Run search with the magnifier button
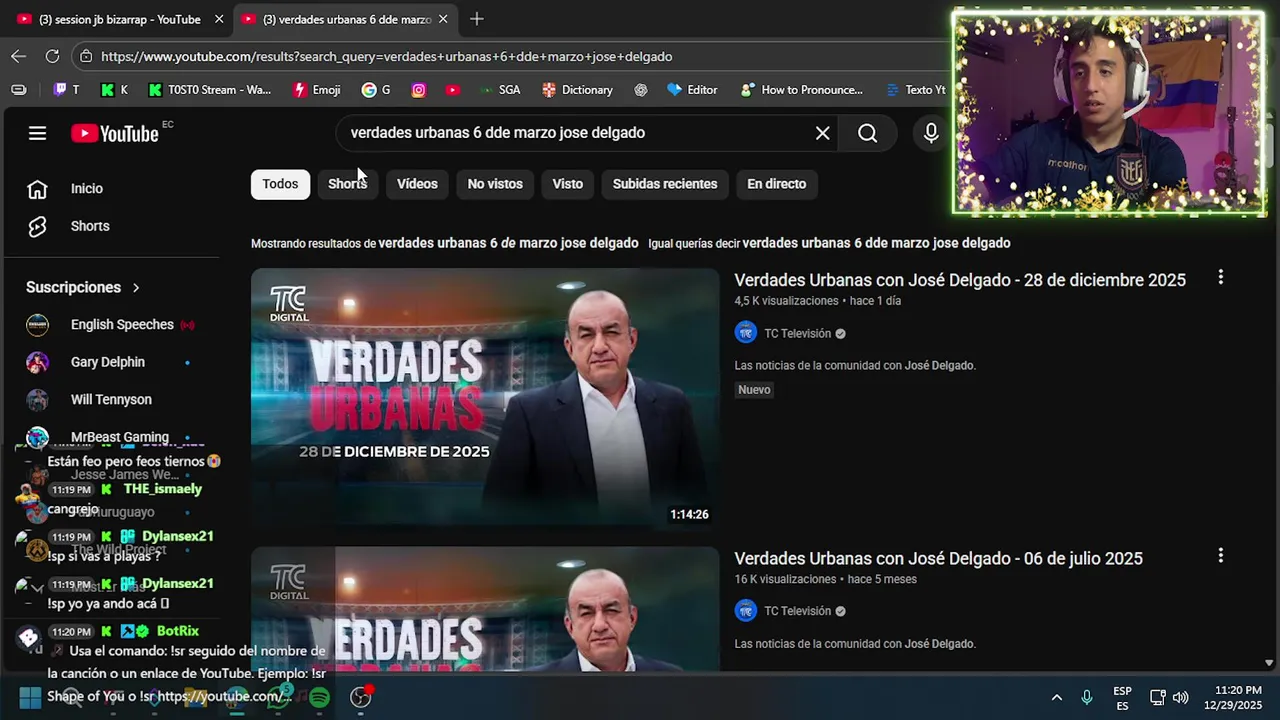This screenshot has height=720, width=1280. click(867, 133)
